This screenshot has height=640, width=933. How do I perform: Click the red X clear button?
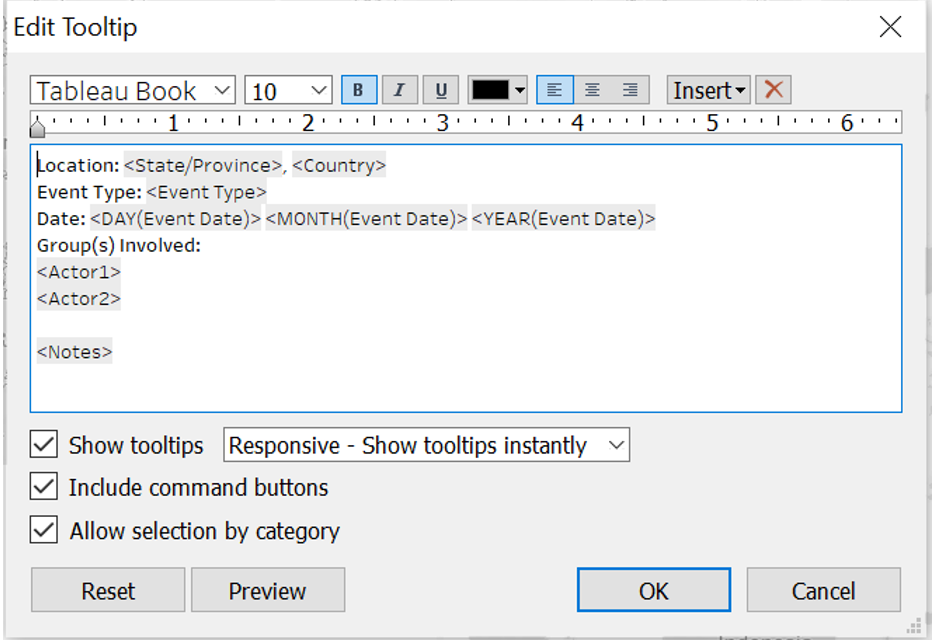[x=772, y=90]
